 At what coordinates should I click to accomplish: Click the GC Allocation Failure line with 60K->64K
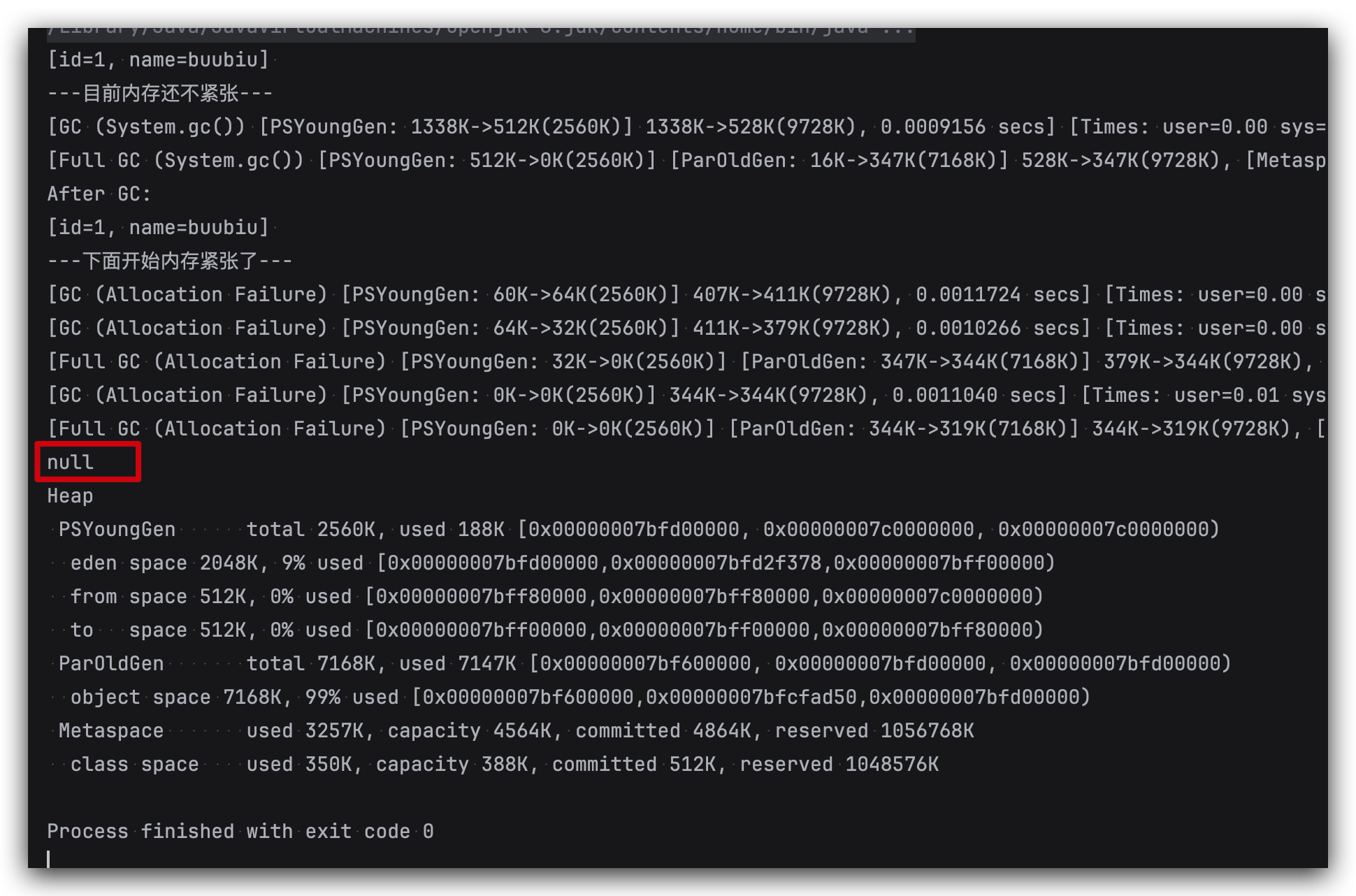point(685,295)
